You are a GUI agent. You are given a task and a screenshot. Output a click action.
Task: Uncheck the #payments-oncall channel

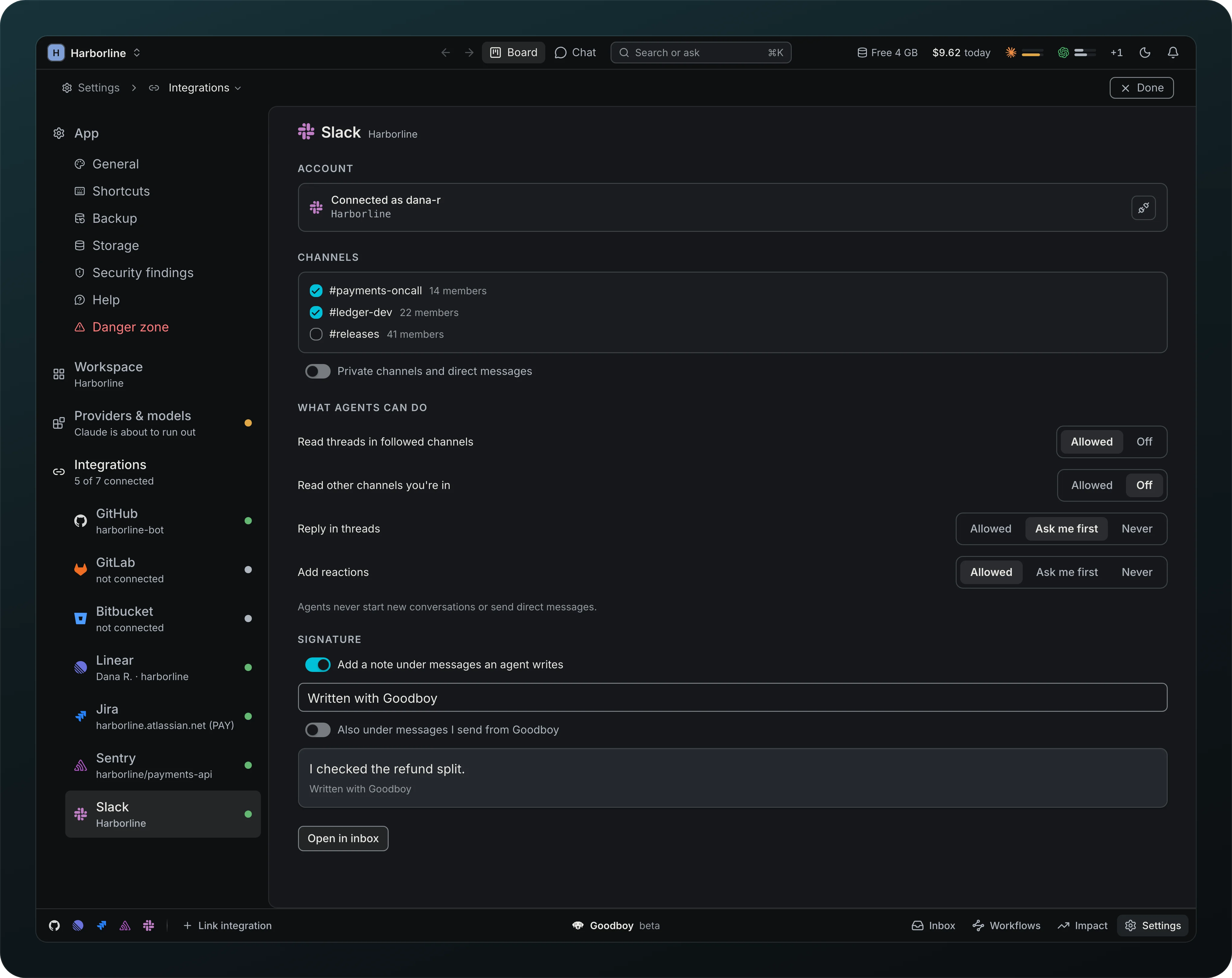(x=316, y=291)
